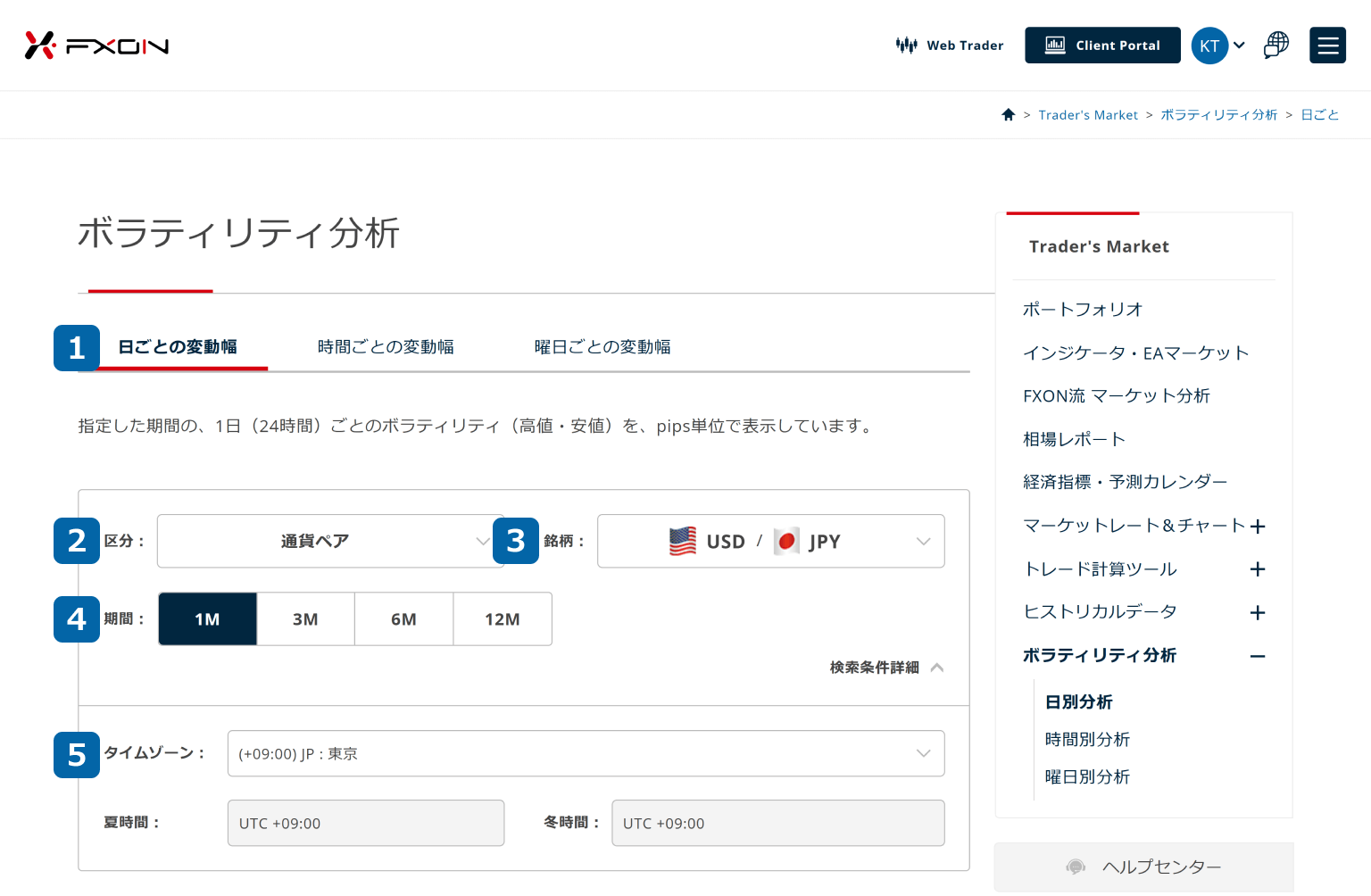
Task: Click the 夏時間 UTC +09:00 field
Action: [x=366, y=823]
